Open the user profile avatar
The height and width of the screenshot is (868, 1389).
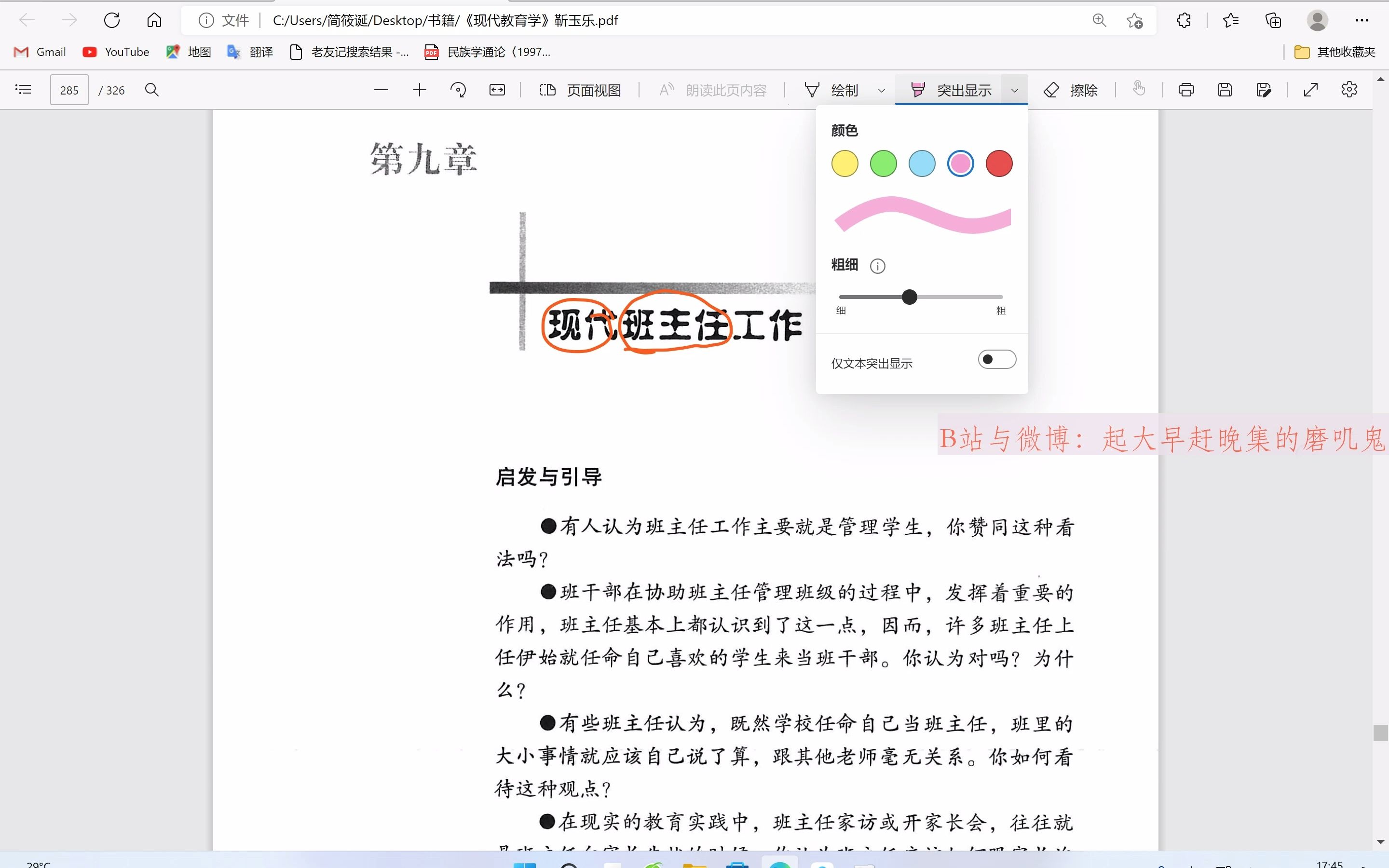coord(1317,21)
